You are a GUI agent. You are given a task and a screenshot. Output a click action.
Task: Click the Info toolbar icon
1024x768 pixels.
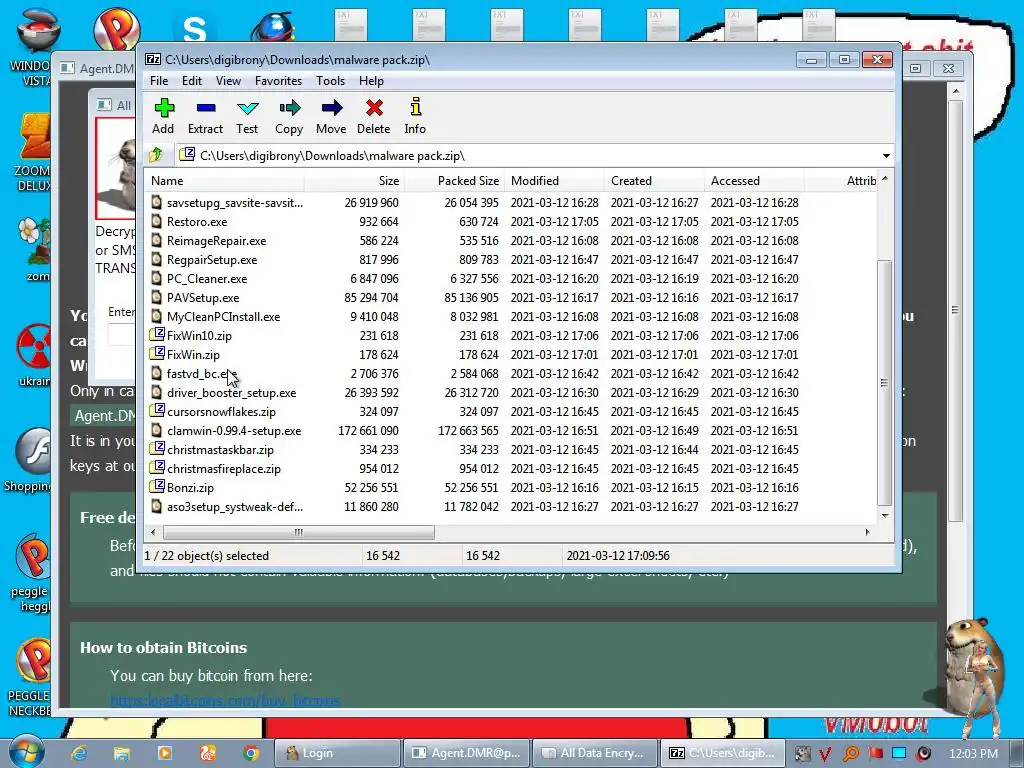point(415,107)
